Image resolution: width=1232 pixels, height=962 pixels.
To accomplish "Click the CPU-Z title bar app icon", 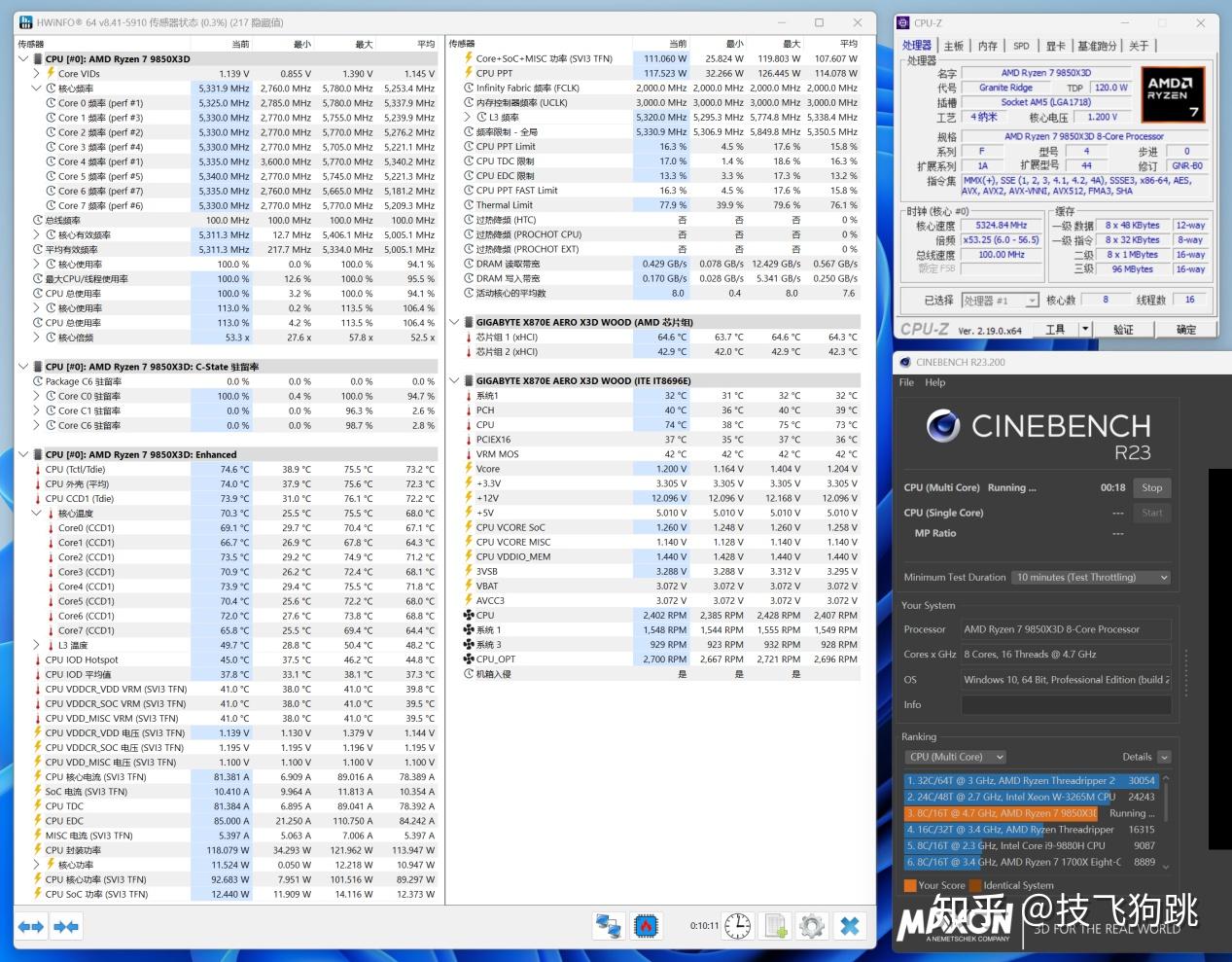I will click(903, 22).
